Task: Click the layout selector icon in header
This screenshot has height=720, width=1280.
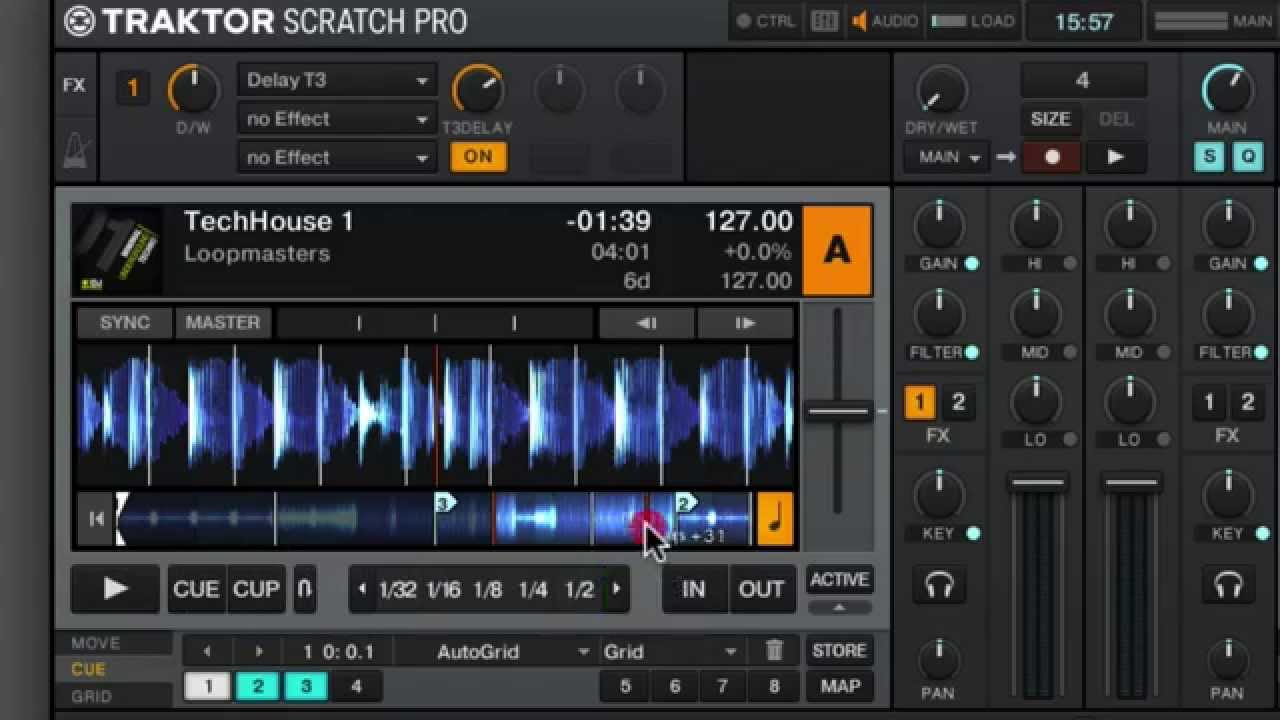Action: pos(824,21)
